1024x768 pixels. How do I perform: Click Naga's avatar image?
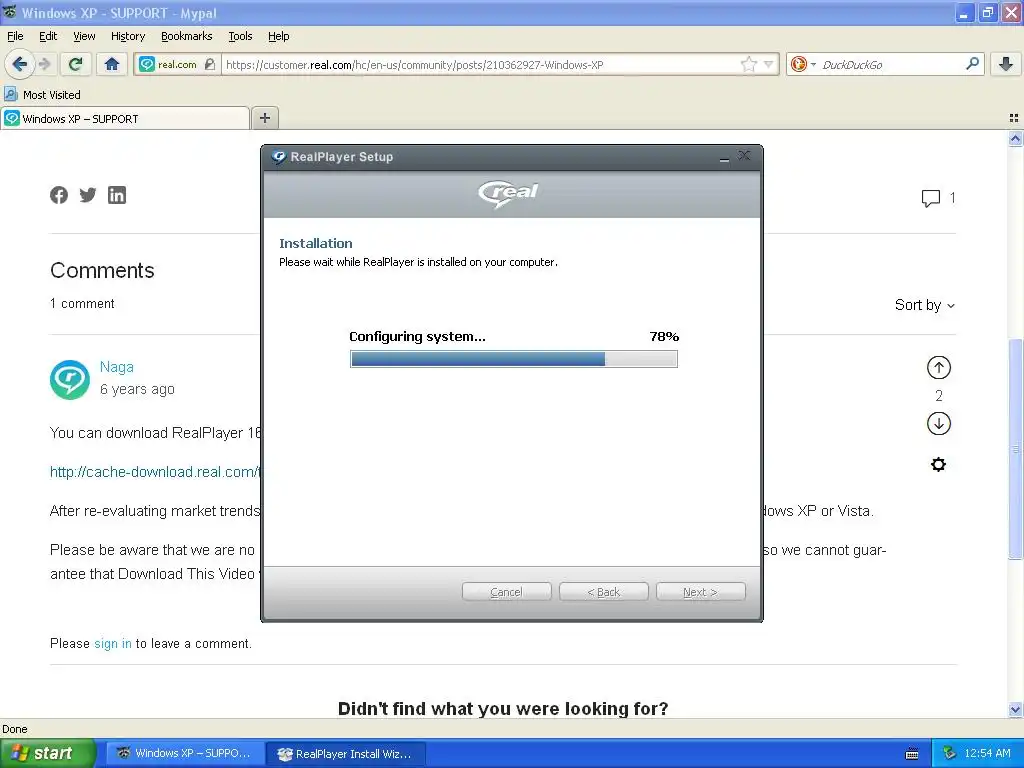pos(70,379)
